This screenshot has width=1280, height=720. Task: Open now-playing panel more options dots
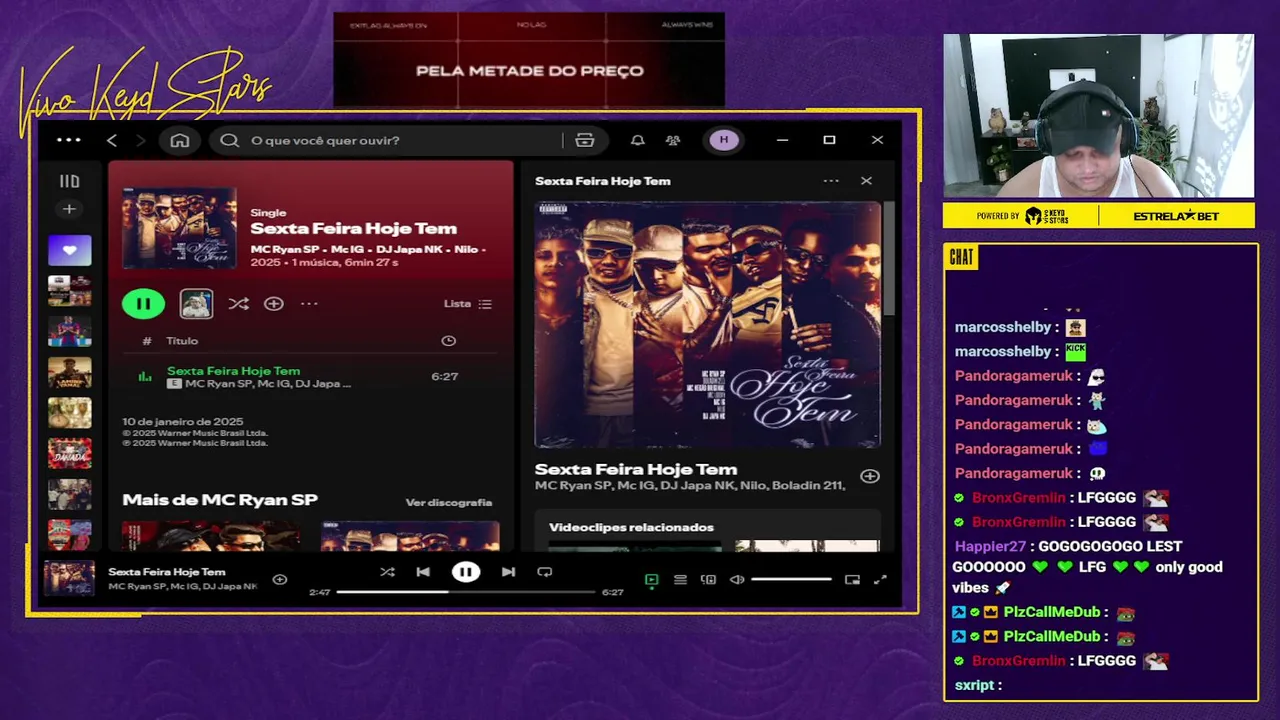(x=831, y=181)
